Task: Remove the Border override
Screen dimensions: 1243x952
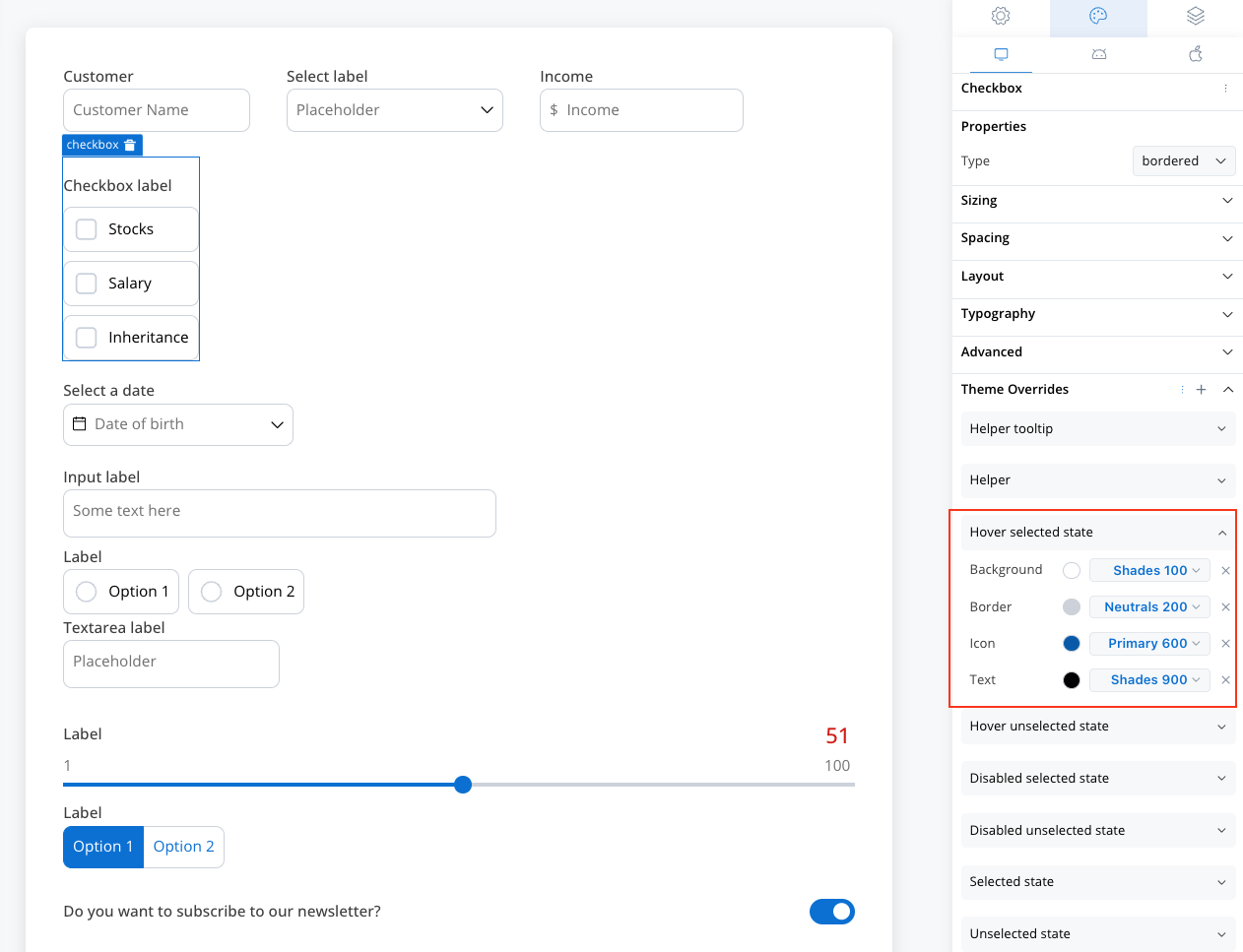Action: (1225, 607)
